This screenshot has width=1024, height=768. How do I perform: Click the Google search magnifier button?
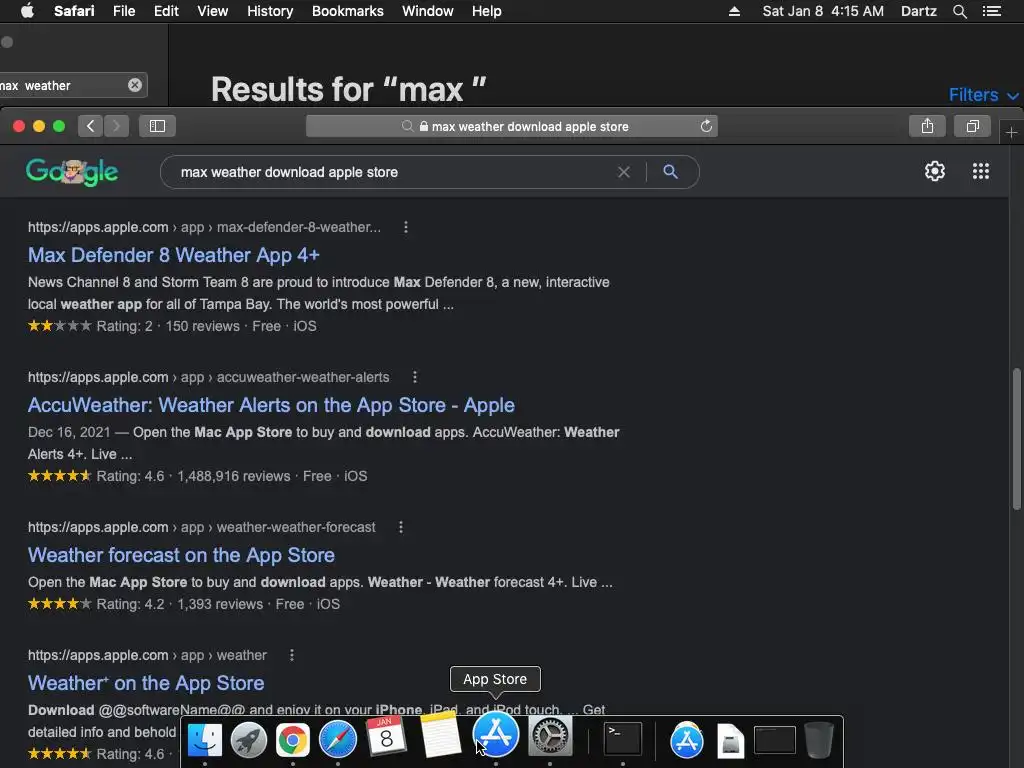670,172
